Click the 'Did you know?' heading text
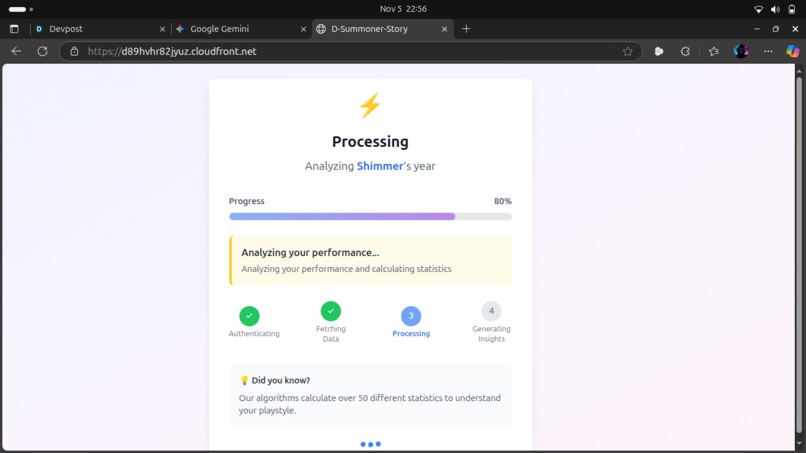806x453 pixels. click(x=281, y=380)
